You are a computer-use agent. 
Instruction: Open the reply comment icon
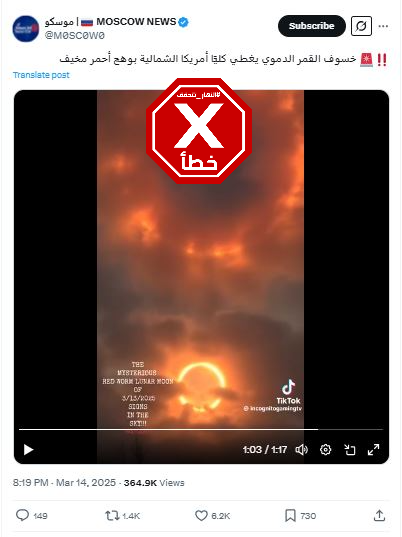tap(23, 515)
